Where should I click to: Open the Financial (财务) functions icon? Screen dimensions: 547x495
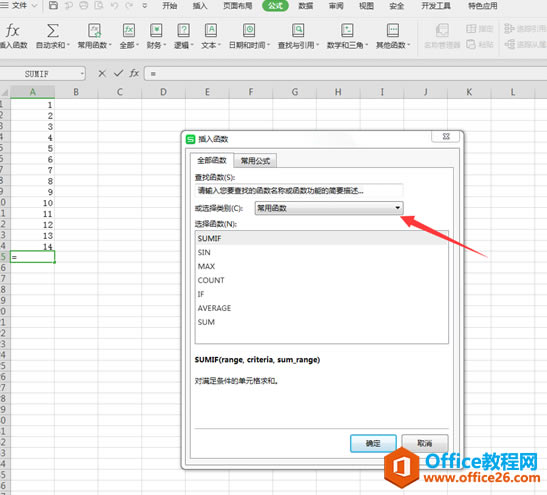(156, 31)
